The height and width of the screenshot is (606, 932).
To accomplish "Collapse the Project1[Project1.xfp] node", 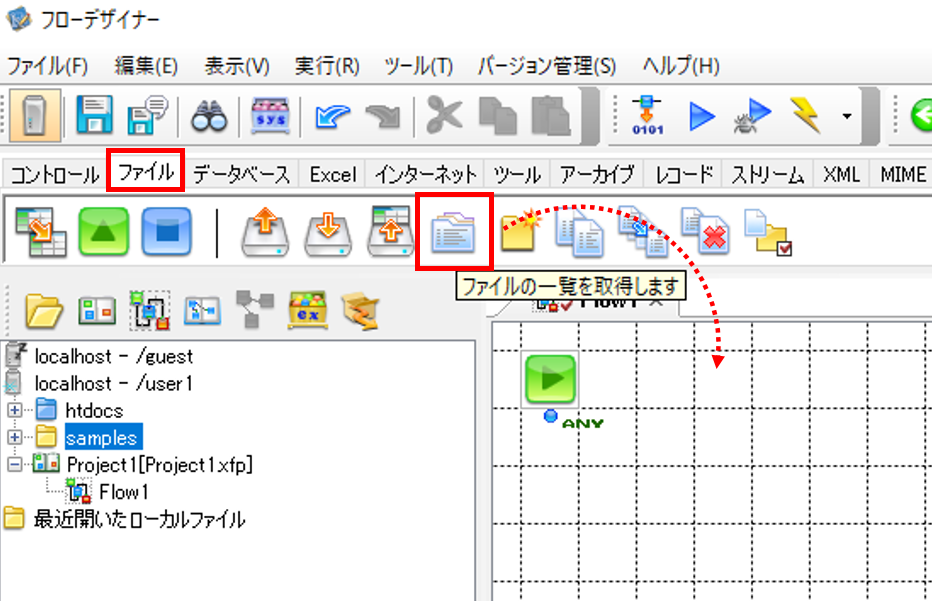I will [15, 464].
